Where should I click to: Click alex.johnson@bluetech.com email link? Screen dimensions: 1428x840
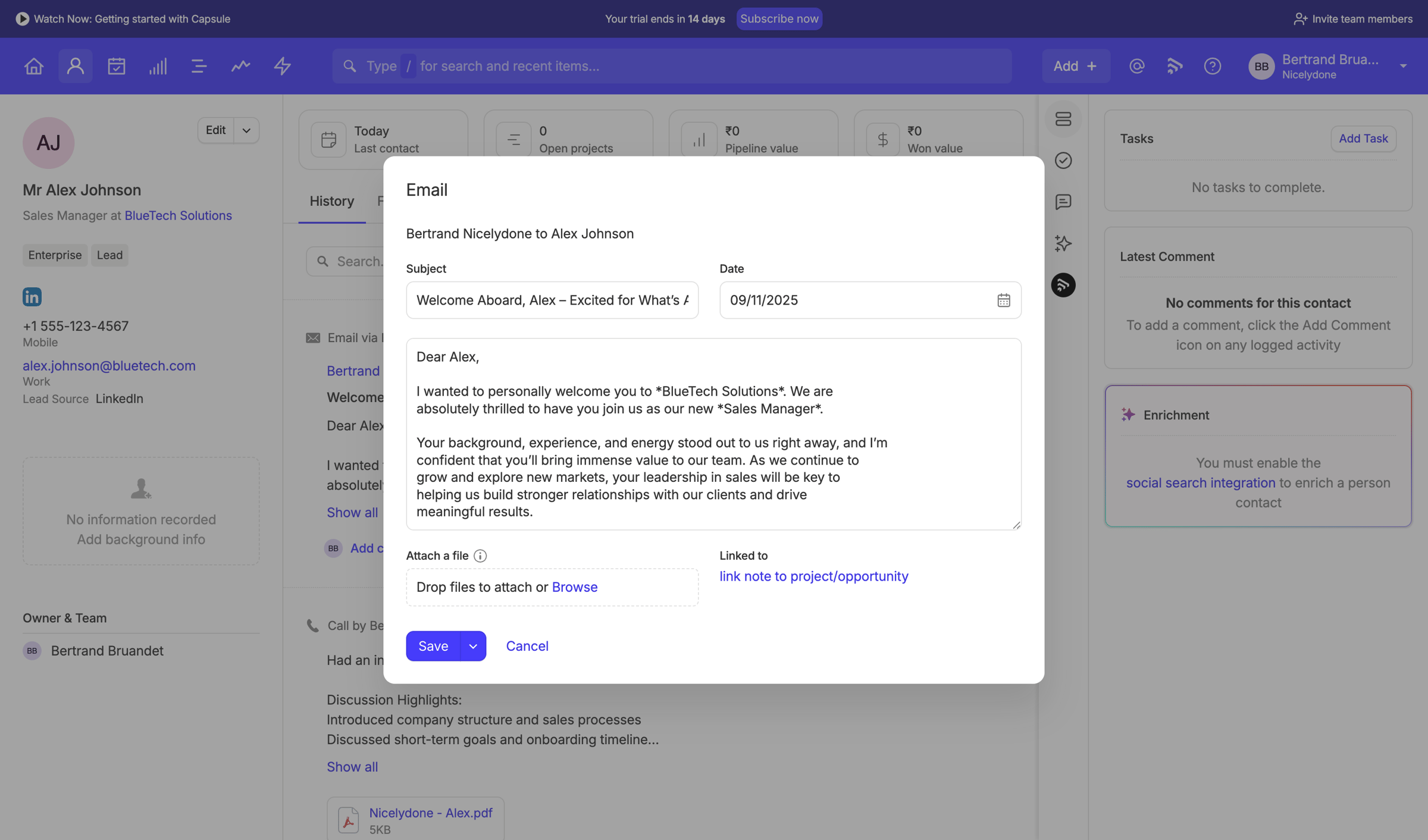[109, 366]
